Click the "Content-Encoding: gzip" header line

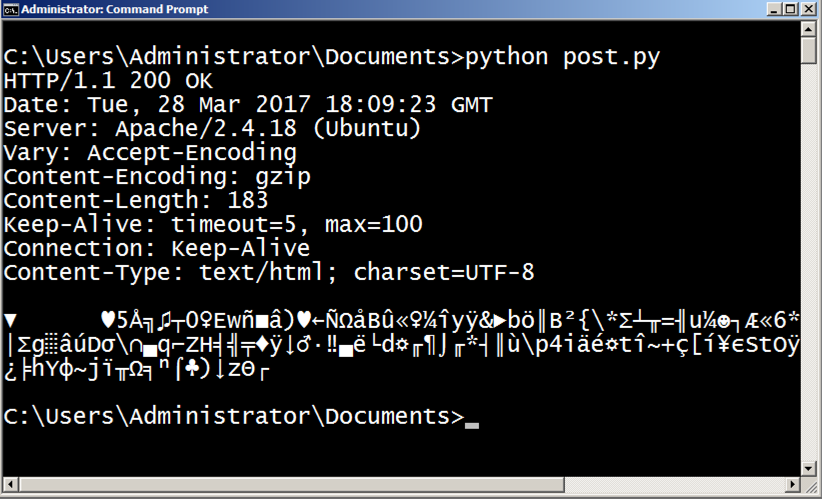tap(157, 177)
